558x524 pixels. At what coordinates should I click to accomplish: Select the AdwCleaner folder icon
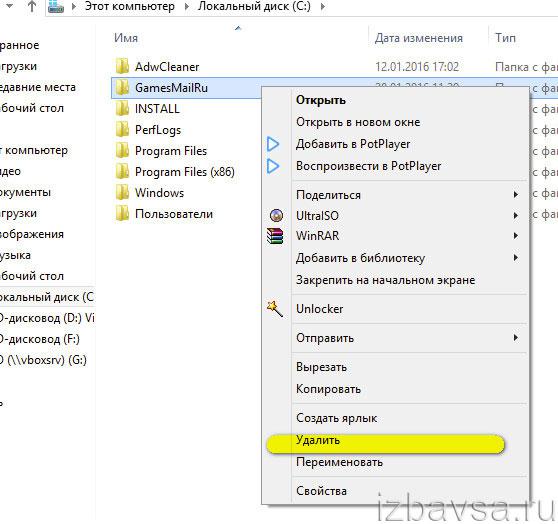coord(122,67)
